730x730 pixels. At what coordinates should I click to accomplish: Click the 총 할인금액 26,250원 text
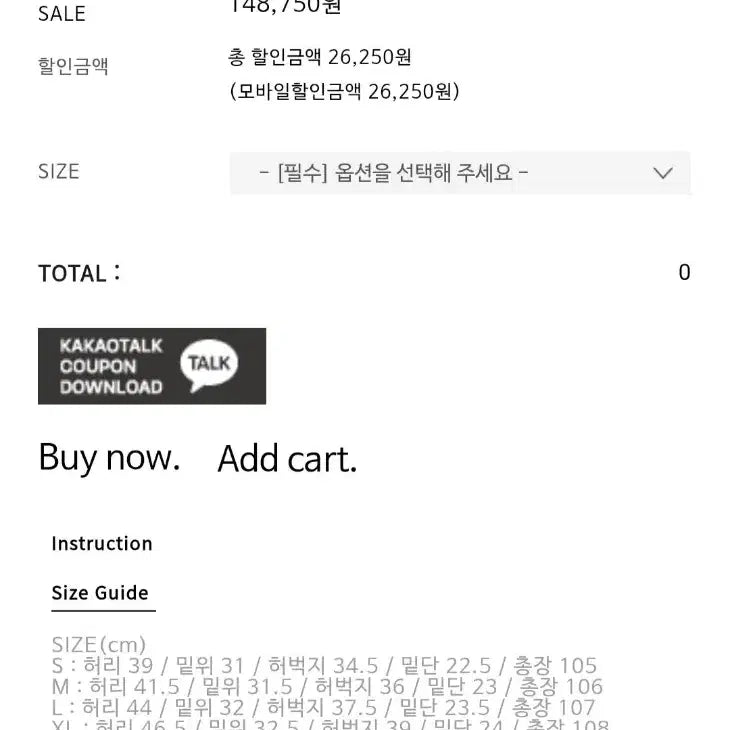point(319,57)
